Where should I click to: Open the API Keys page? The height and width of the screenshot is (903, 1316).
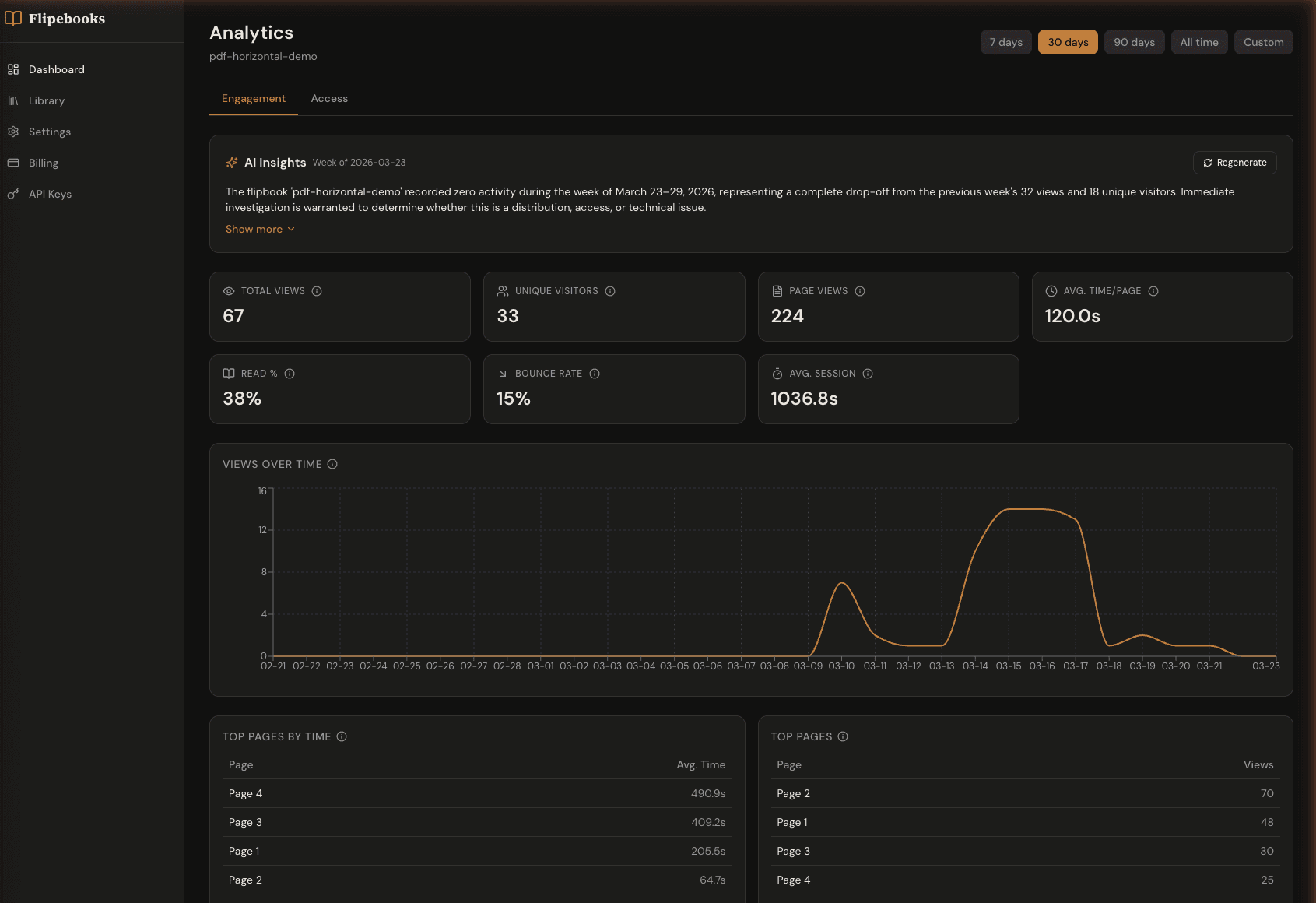(50, 194)
